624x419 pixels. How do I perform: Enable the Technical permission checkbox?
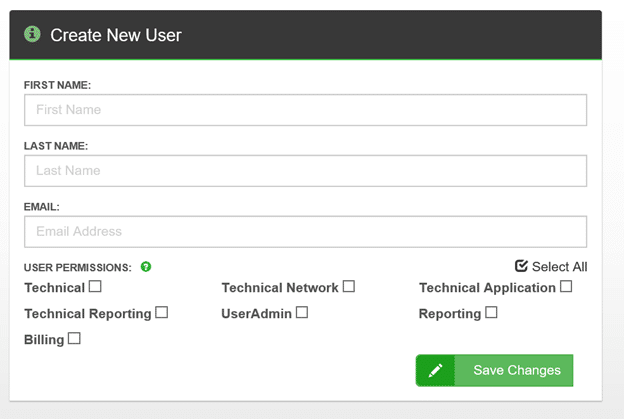[95, 287]
